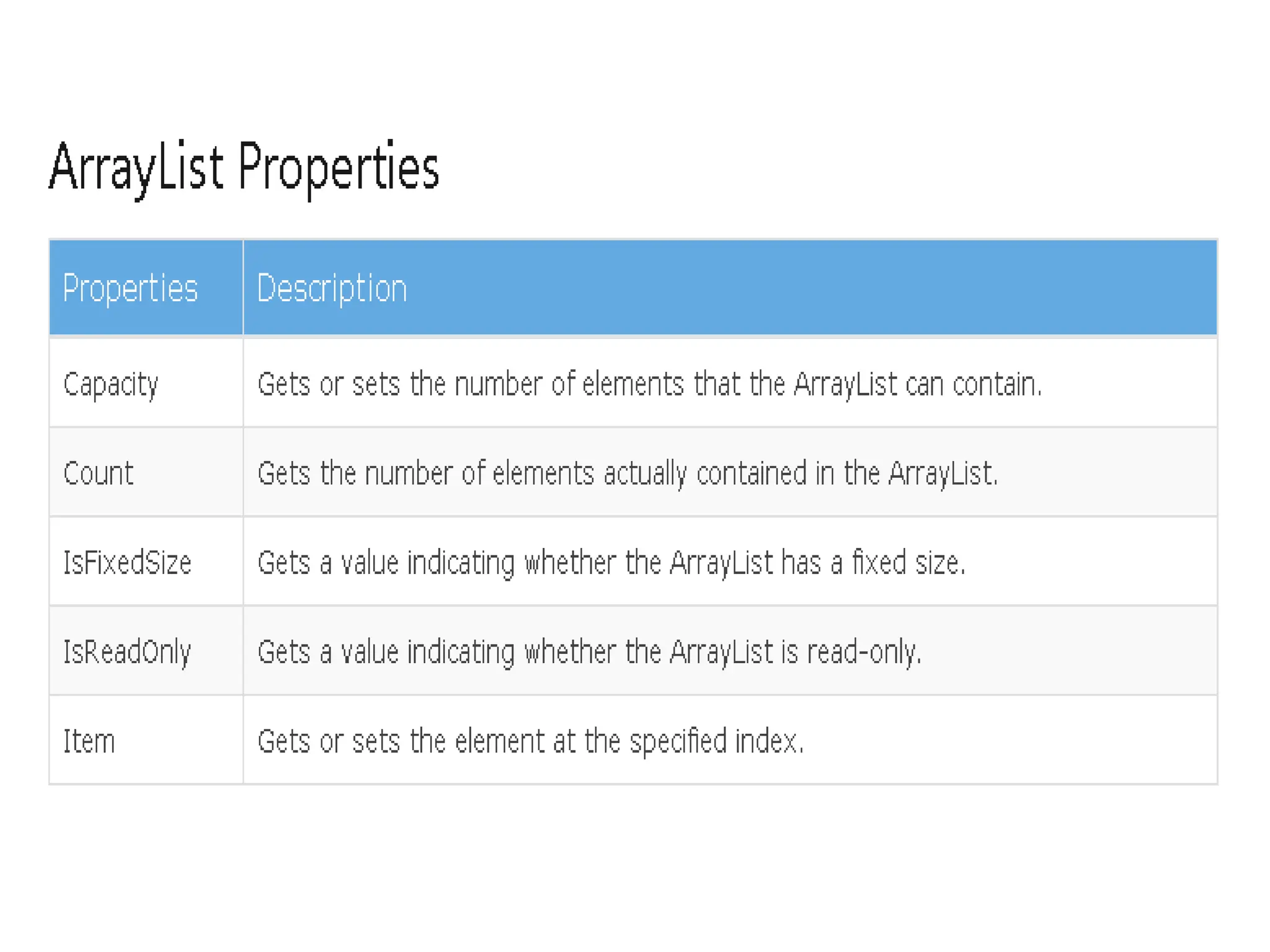
Task: Click the word 'index' in the Item description
Action: [768, 741]
